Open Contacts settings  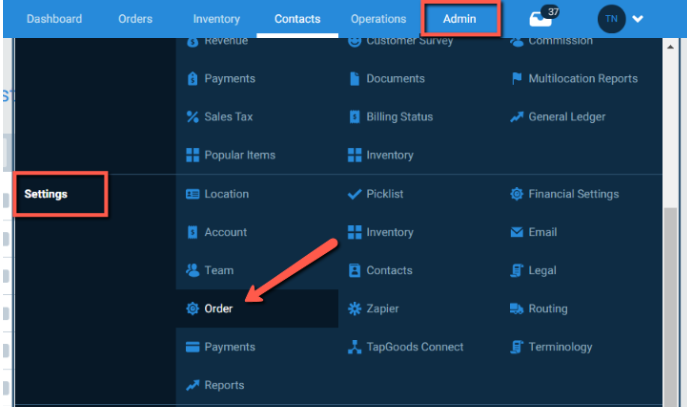point(389,270)
